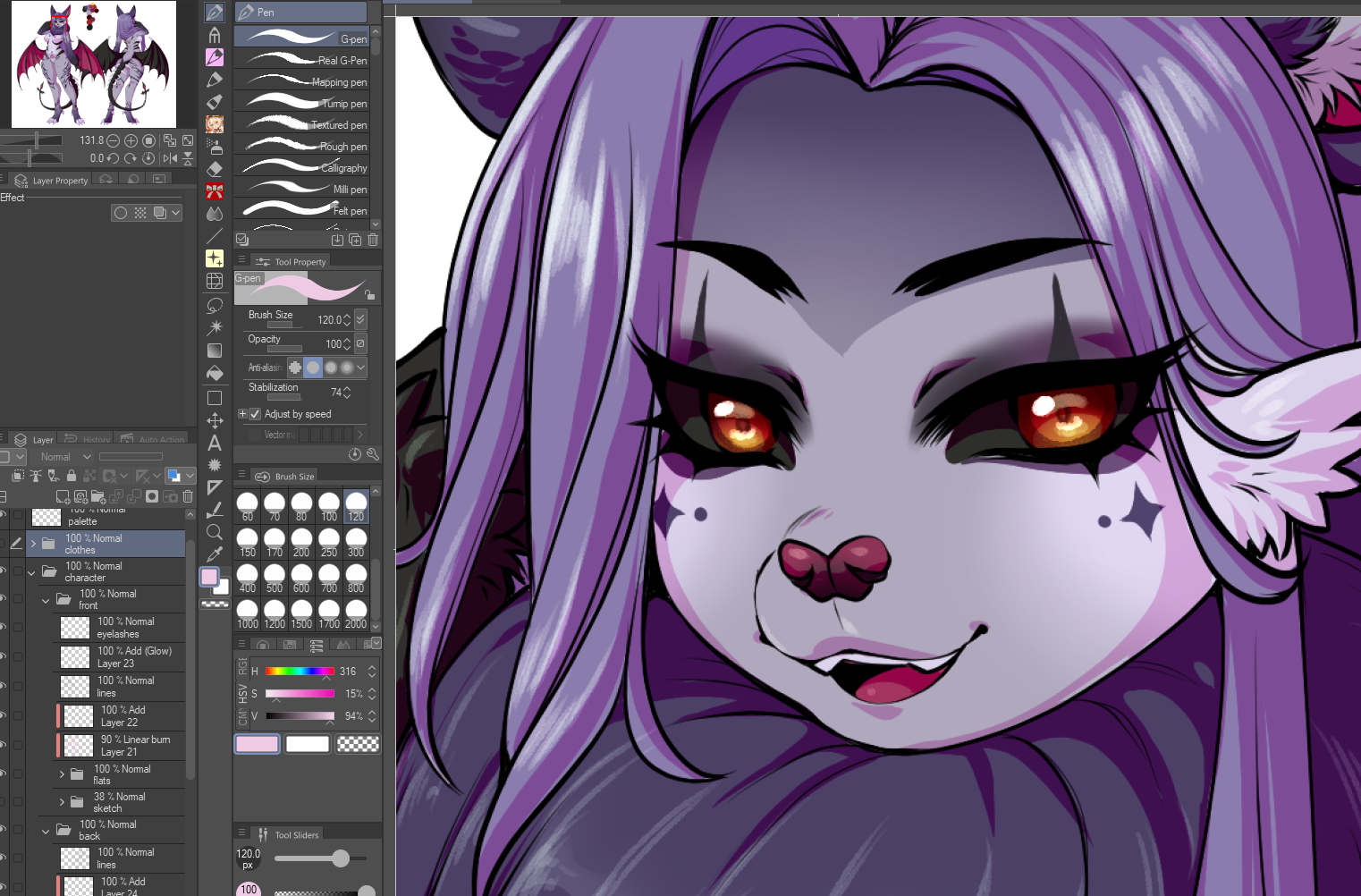Select the Lasso selection tool
This screenshot has height=896, width=1361.
coord(215,305)
